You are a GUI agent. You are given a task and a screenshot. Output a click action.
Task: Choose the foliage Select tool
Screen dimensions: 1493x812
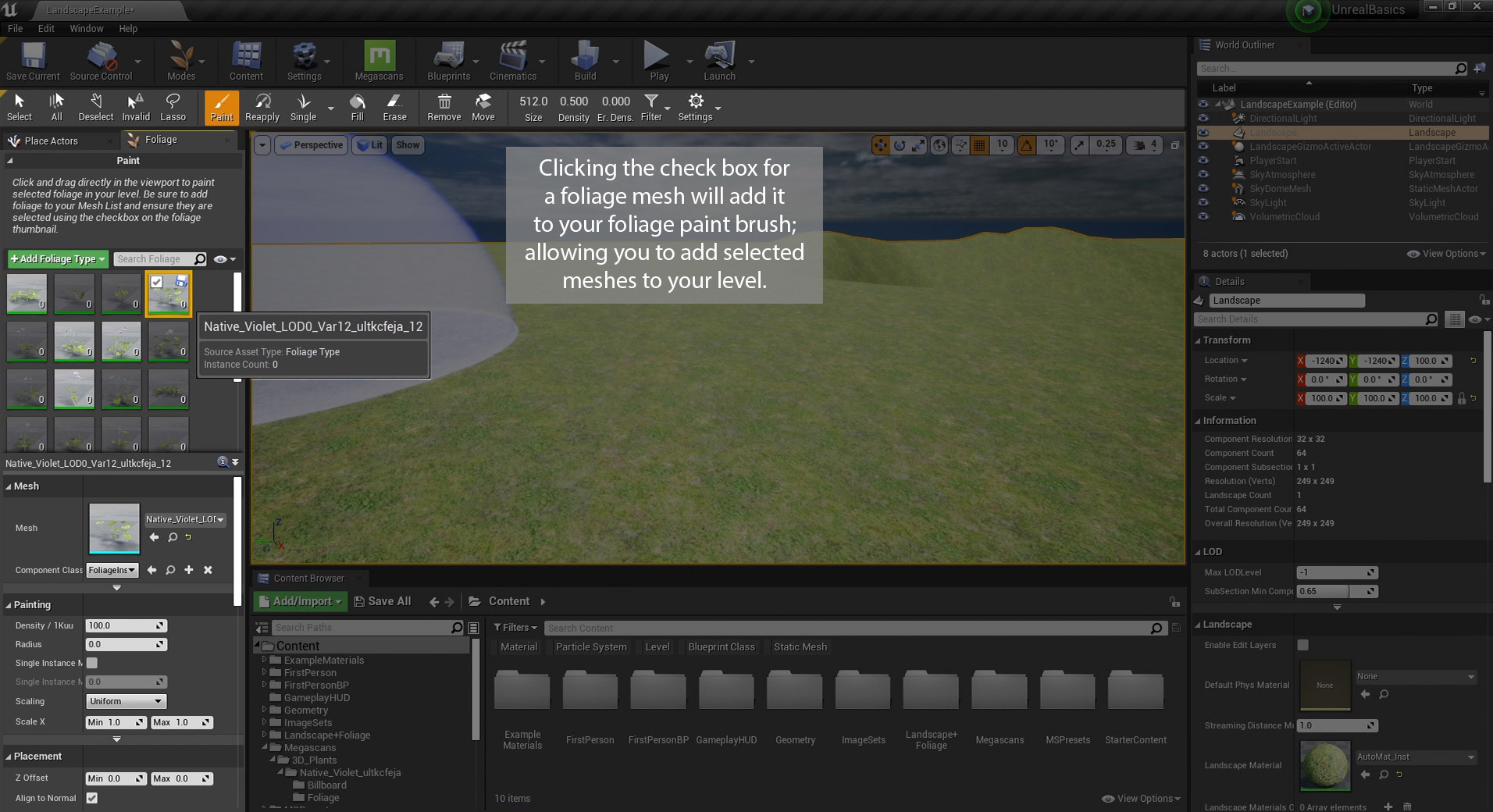click(20, 108)
